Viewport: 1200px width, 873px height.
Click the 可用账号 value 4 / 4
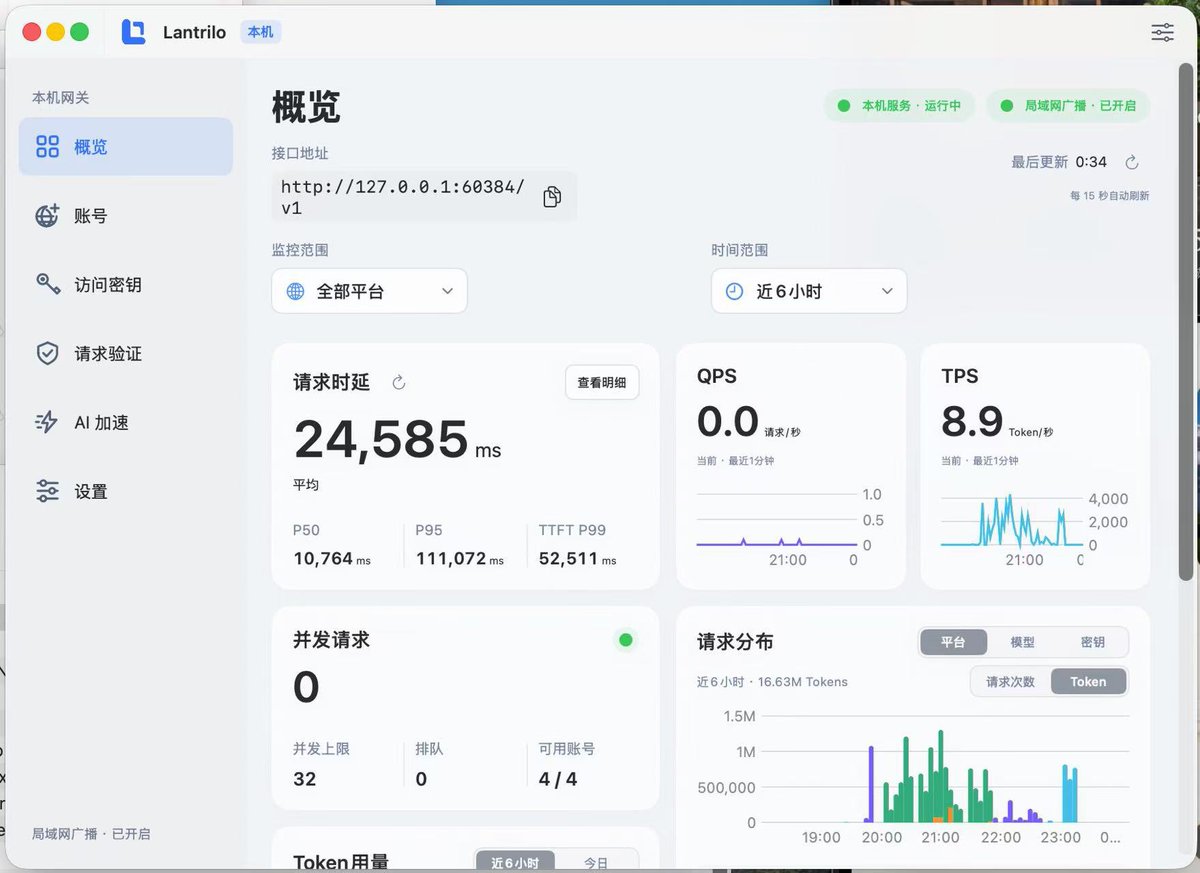[558, 779]
